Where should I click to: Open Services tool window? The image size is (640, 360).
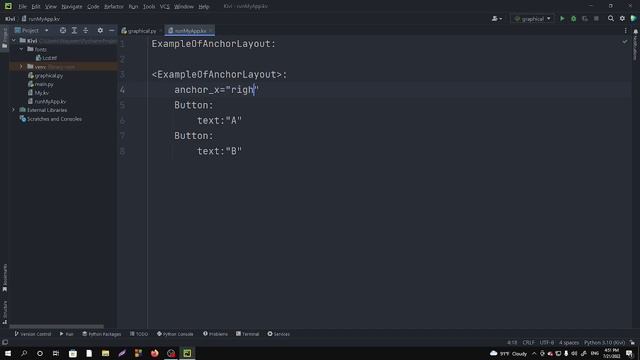click(x=278, y=334)
